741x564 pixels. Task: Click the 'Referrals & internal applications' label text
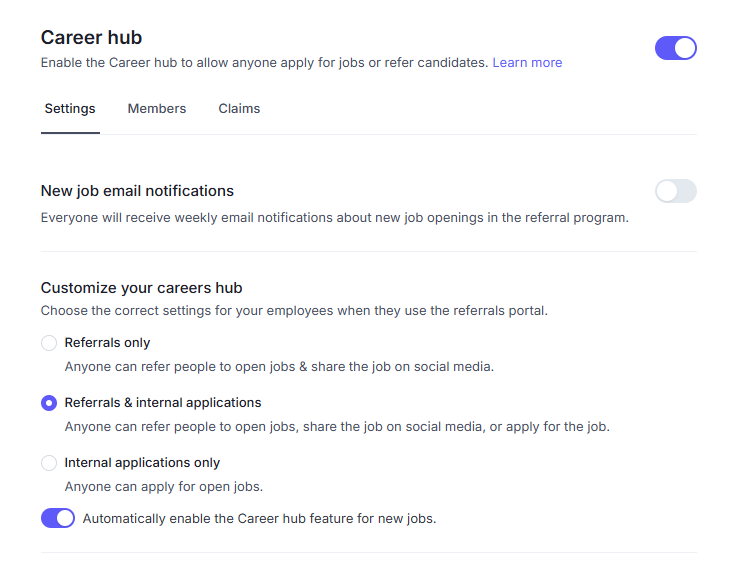(163, 403)
